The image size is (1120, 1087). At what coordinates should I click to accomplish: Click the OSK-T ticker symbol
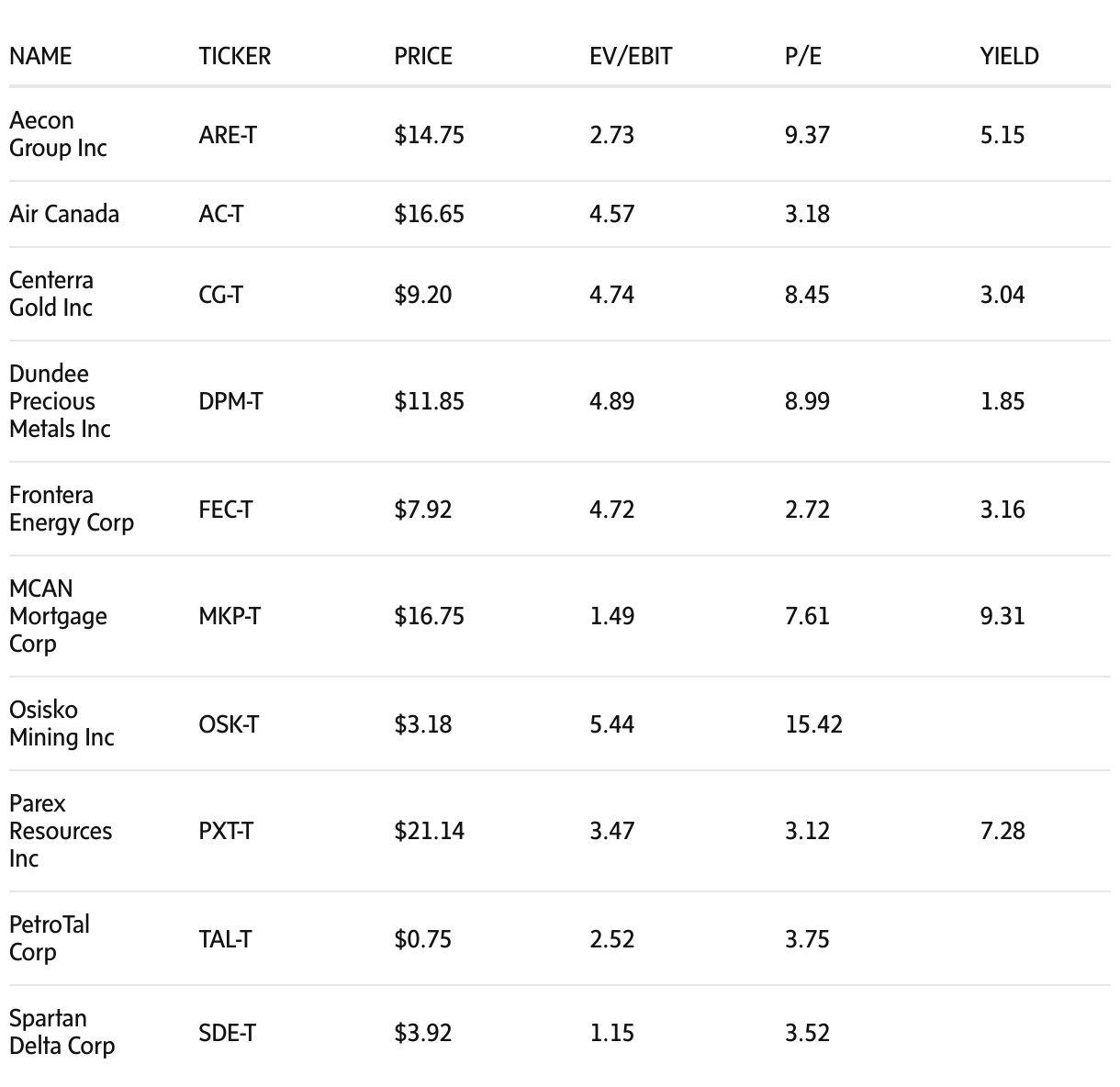[229, 724]
